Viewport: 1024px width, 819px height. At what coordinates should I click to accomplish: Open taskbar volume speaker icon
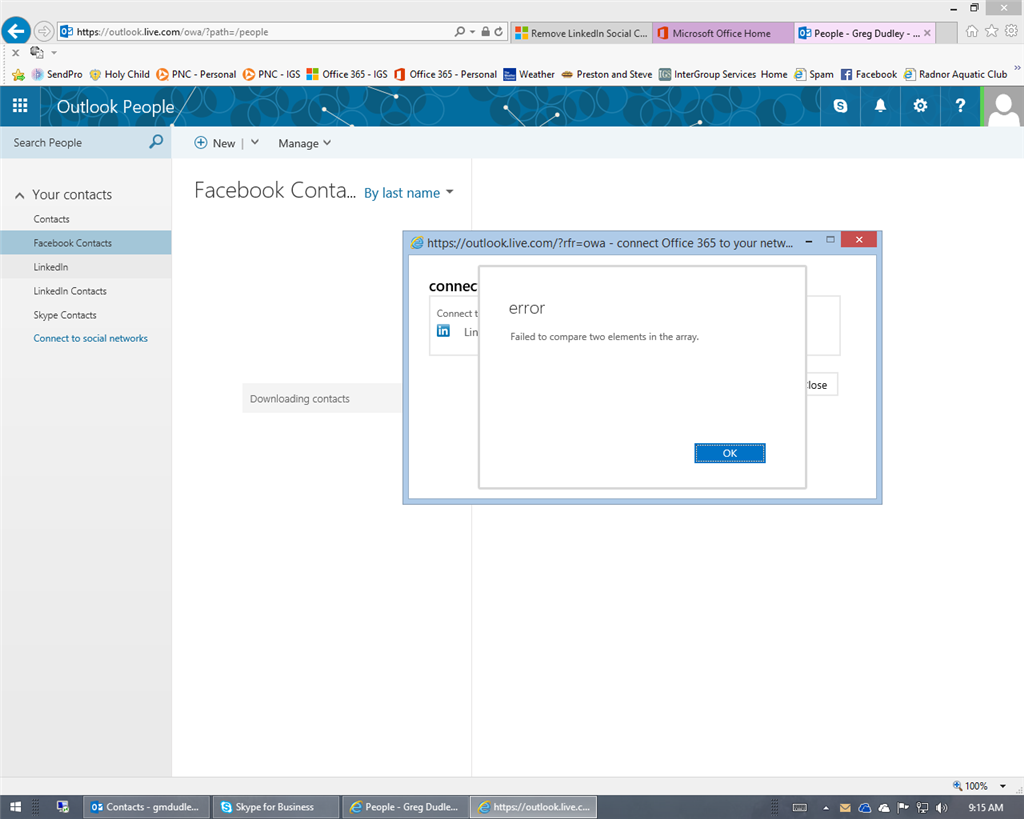(941, 807)
